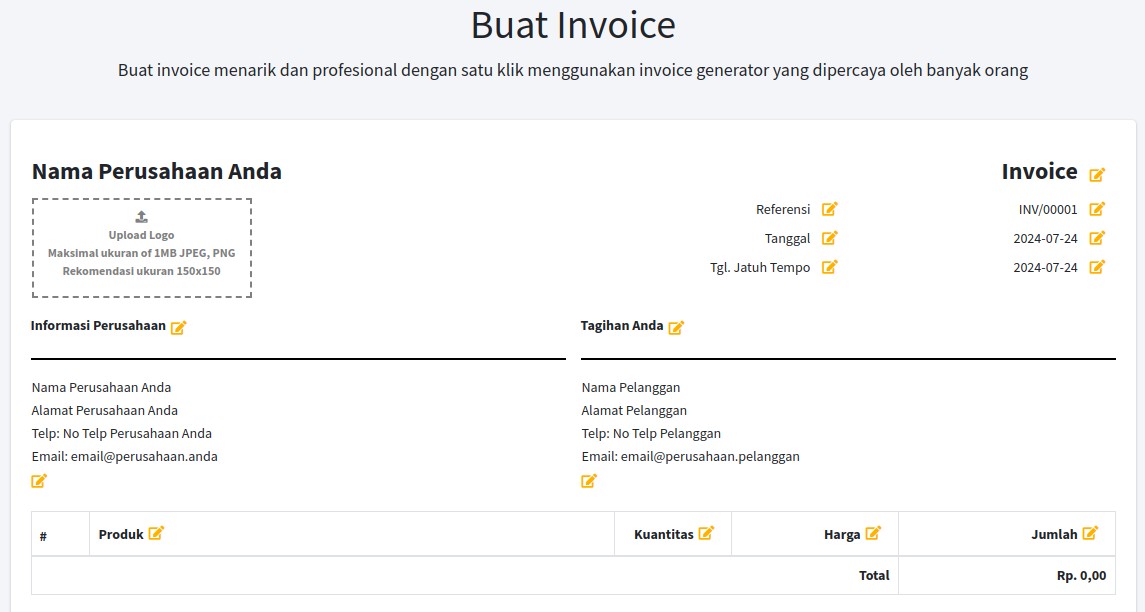Click the Buat Invoice page title
The width and height of the screenshot is (1145, 612).
(x=573, y=25)
